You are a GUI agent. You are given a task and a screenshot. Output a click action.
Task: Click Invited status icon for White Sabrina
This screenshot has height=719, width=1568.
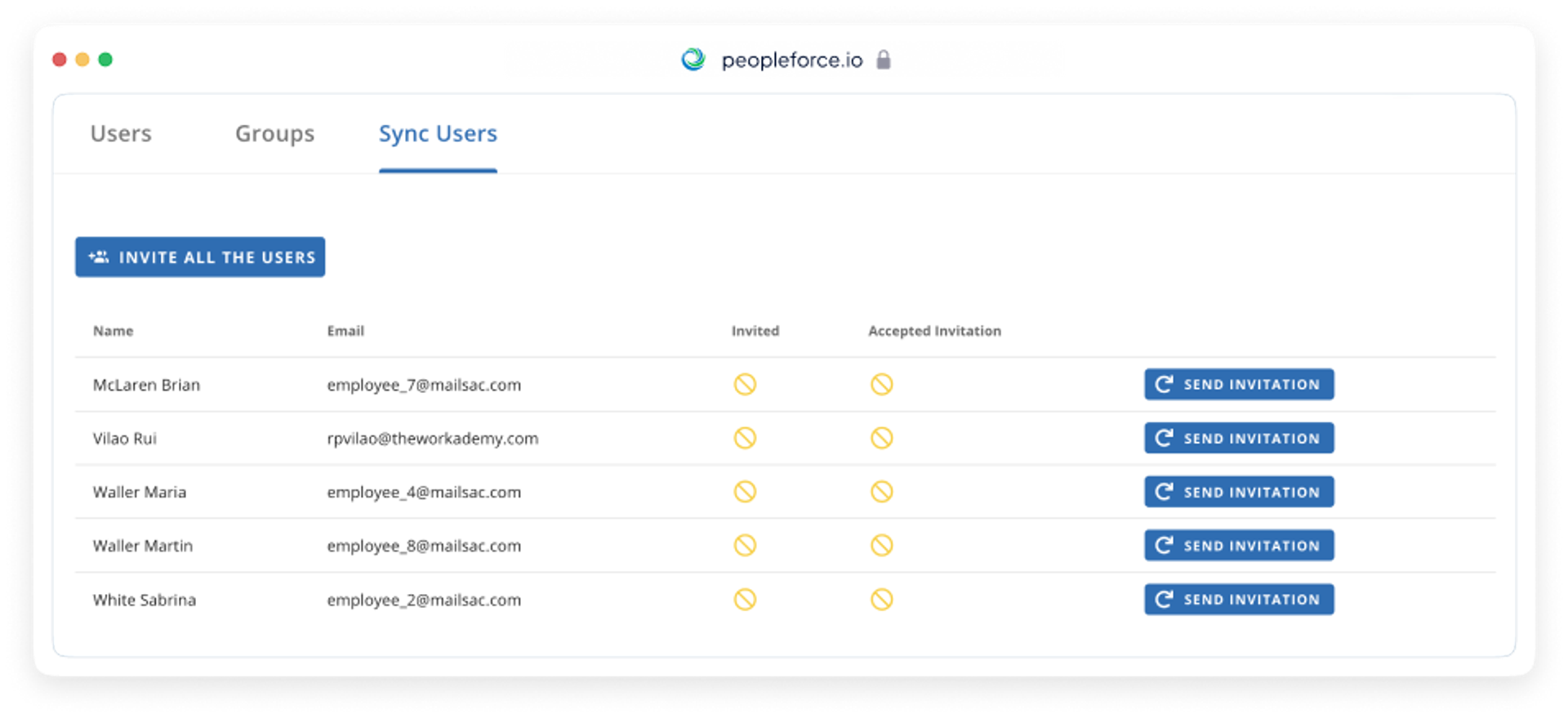(745, 599)
